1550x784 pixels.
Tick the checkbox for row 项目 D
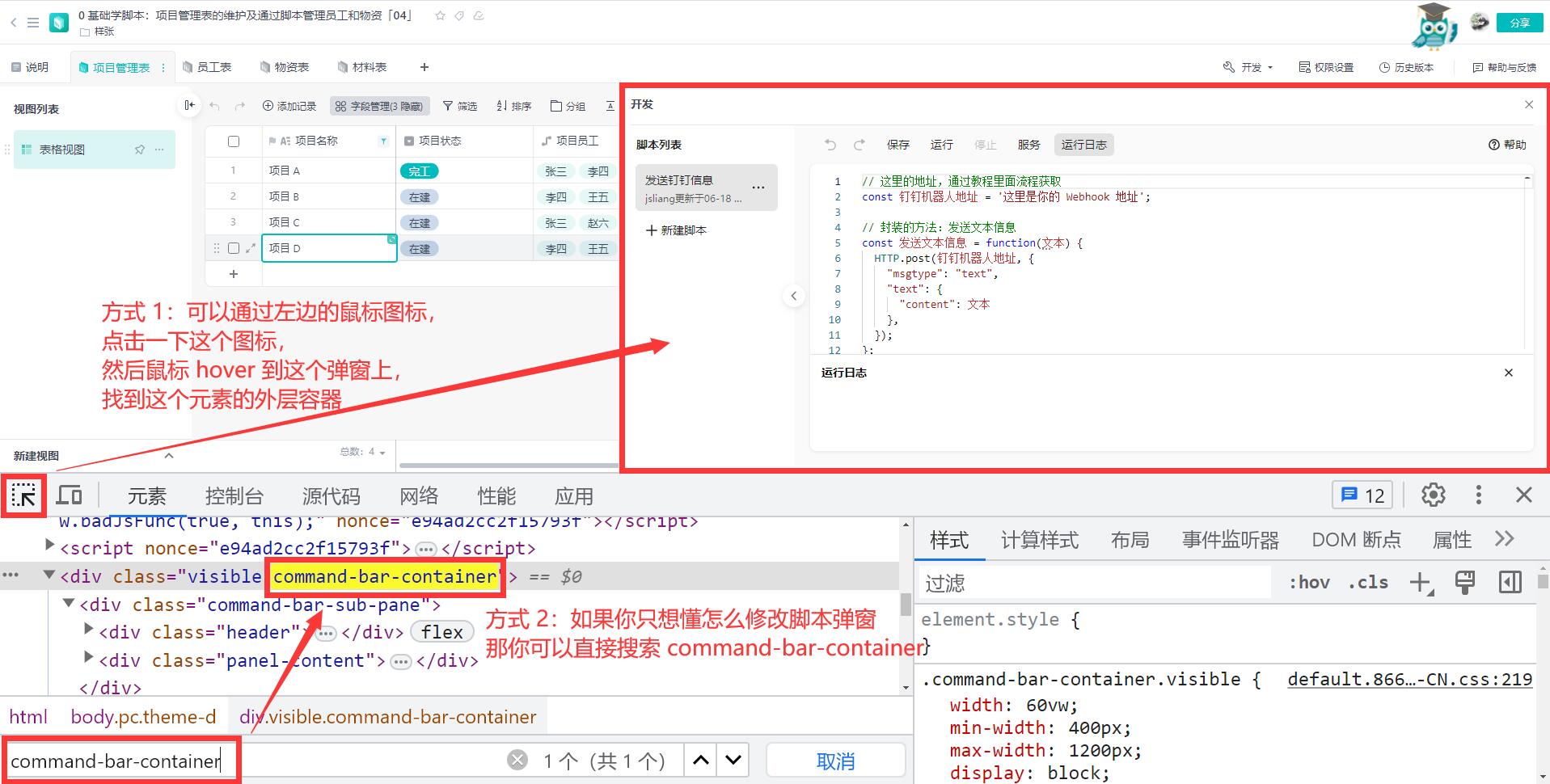click(234, 248)
